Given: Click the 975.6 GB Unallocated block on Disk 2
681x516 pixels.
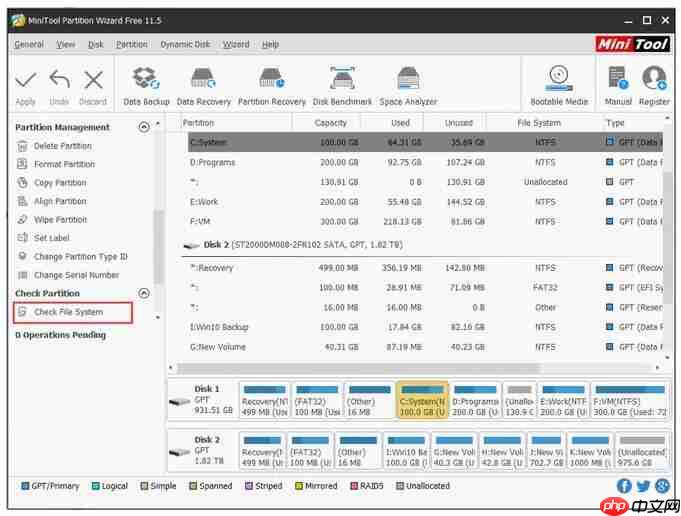Looking at the screenshot, I should pyautogui.click(x=642, y=451).
